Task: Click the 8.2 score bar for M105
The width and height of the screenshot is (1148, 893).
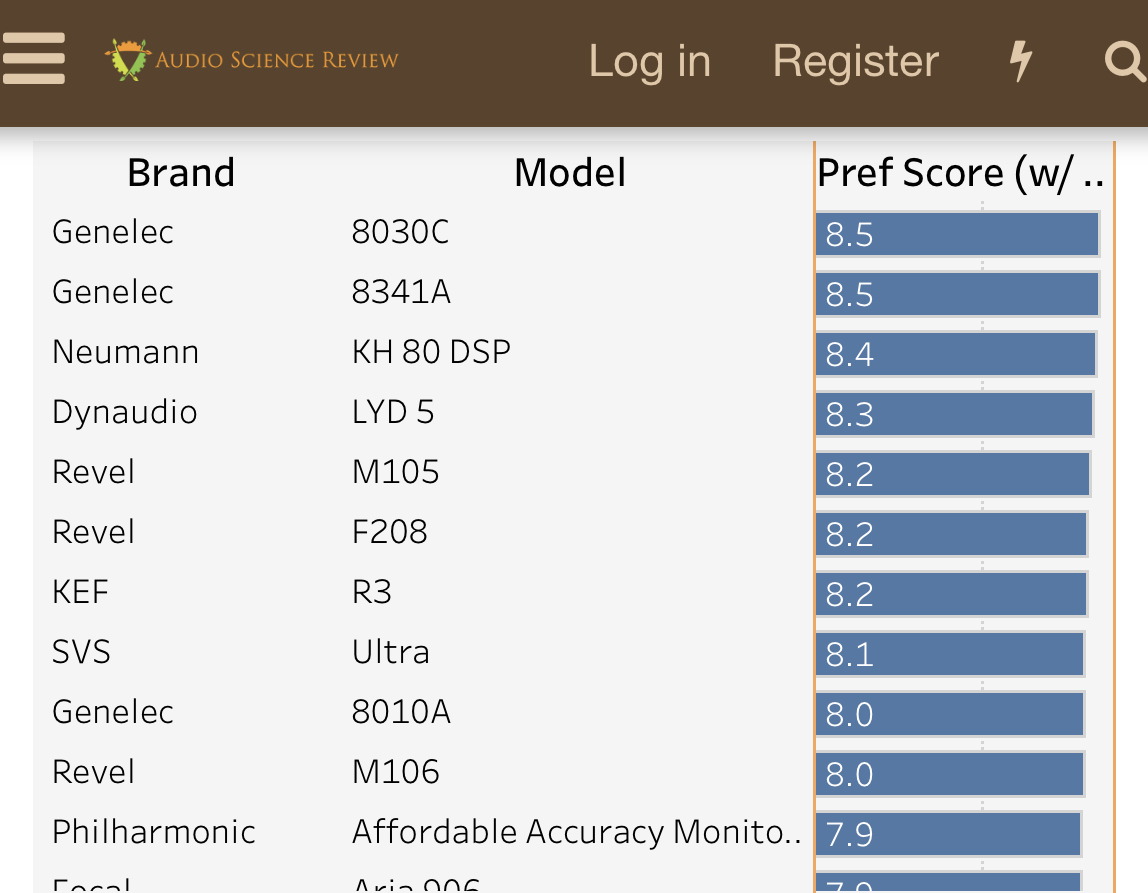Action: point(953,474)
